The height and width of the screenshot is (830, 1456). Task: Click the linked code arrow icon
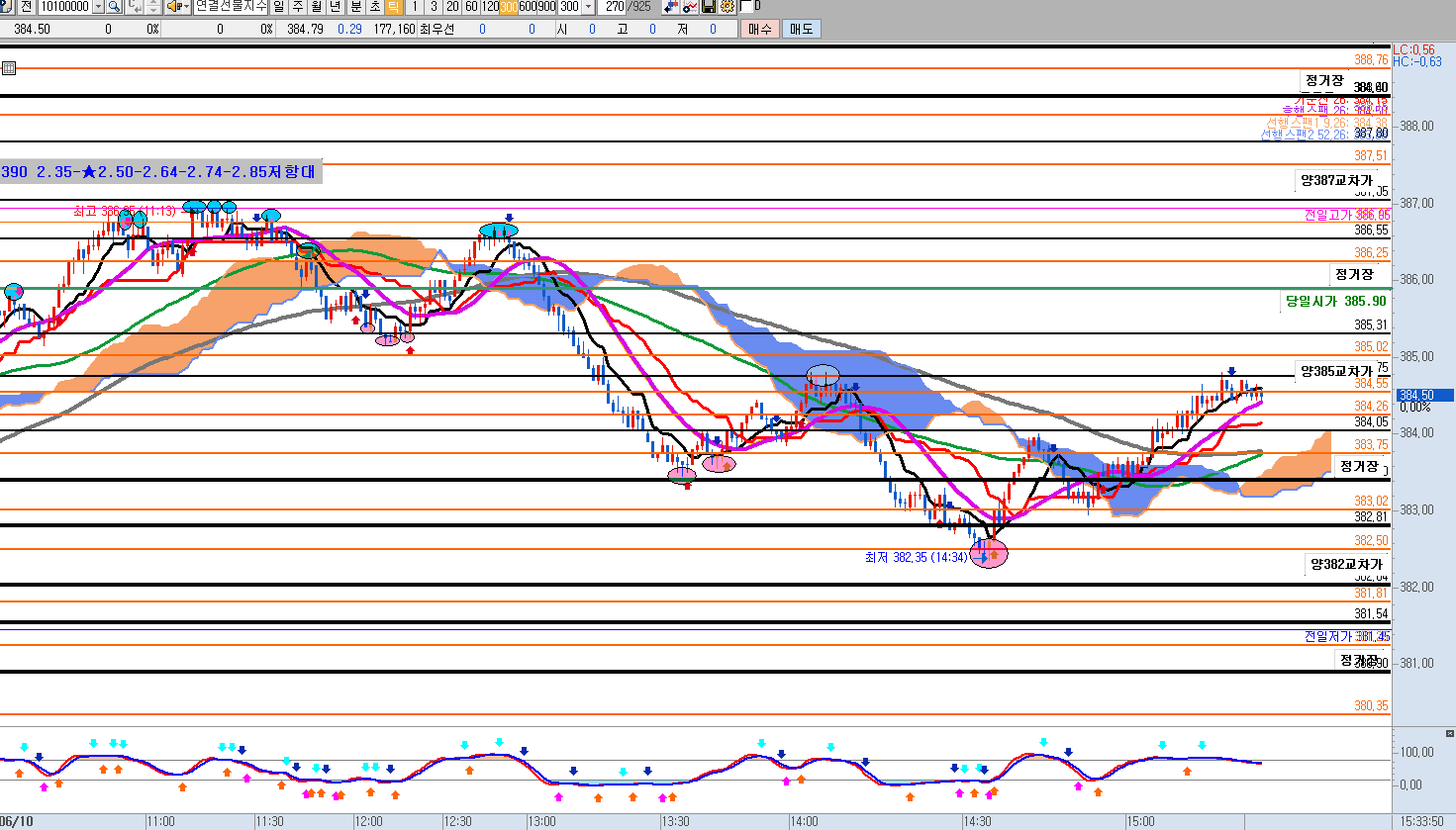pyautogui.click(x=135, y=6)
